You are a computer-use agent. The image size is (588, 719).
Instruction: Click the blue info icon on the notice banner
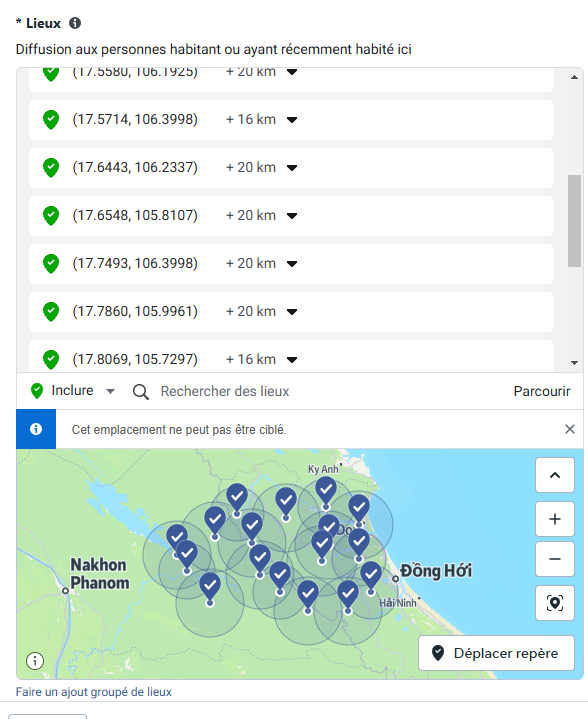[x=36, y=429]
